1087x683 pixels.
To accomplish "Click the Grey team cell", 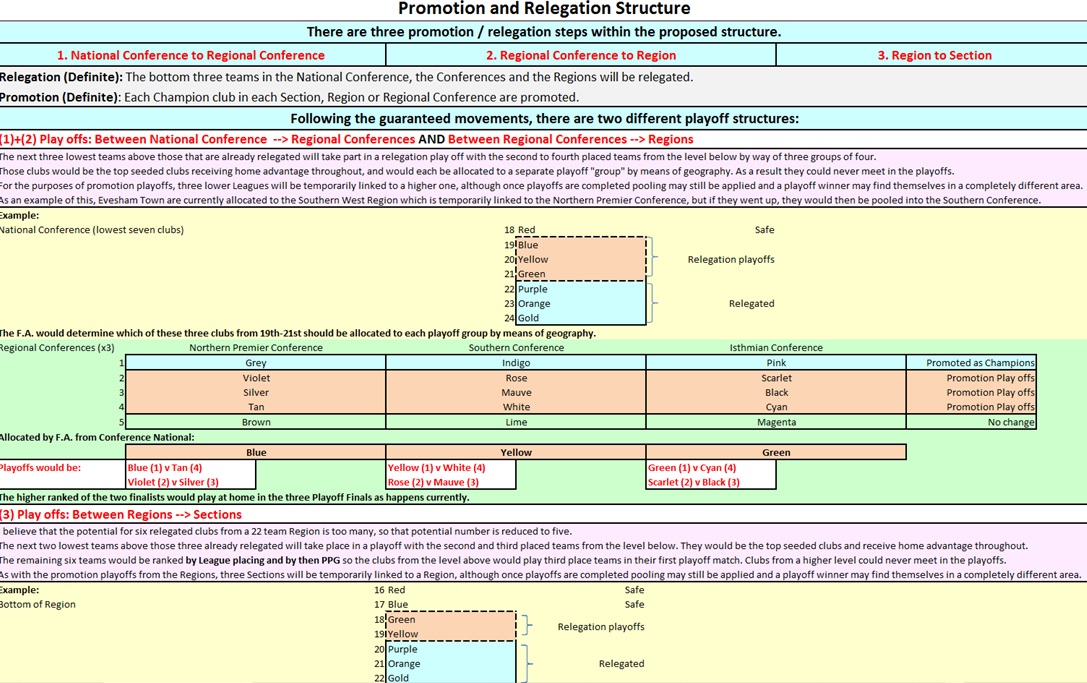I will click(x=256, y=363).
